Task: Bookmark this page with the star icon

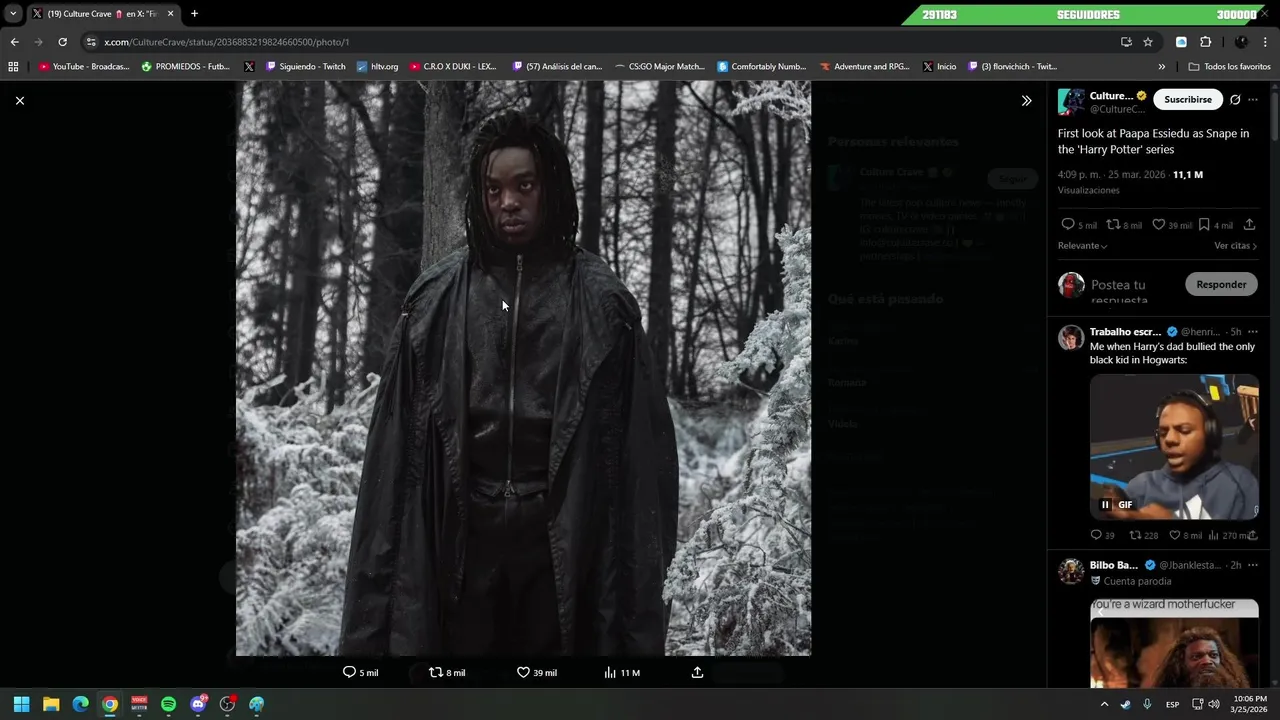Action: coord(1148,42)
